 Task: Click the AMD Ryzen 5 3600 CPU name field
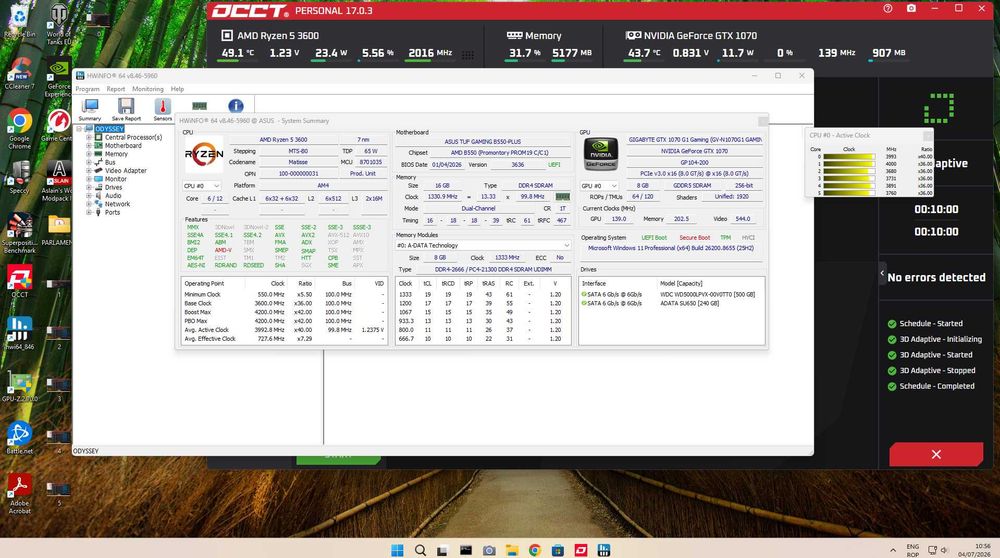point(283,139)
